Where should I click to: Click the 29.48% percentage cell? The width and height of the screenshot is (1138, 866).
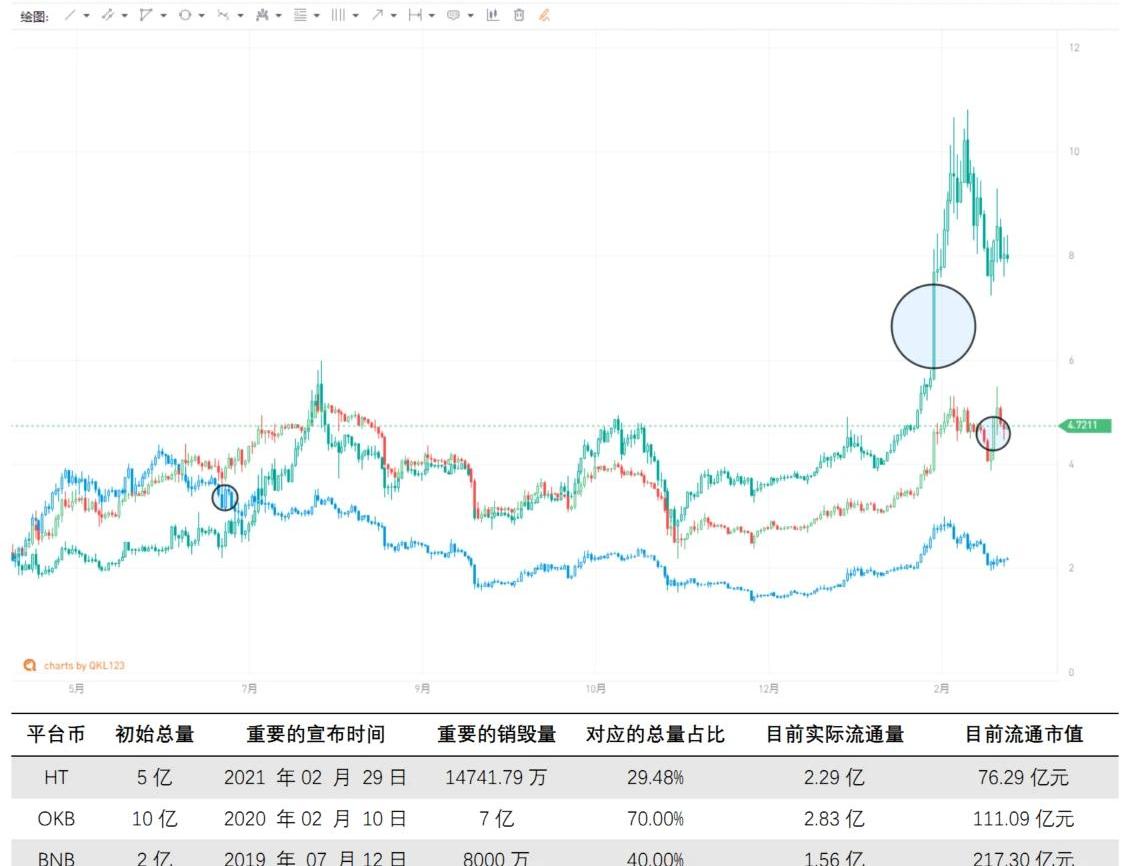655,777
